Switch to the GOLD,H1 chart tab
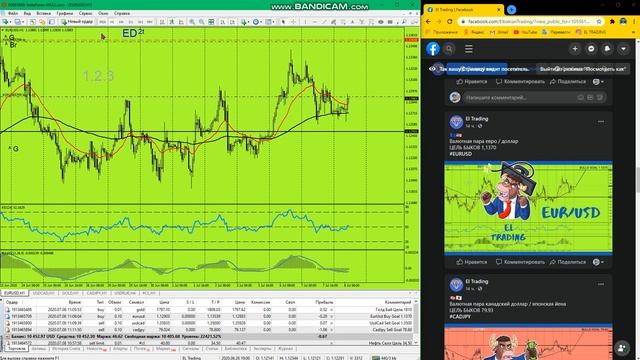Viewport: 640px width, 360px height. (x=71, y=293)
